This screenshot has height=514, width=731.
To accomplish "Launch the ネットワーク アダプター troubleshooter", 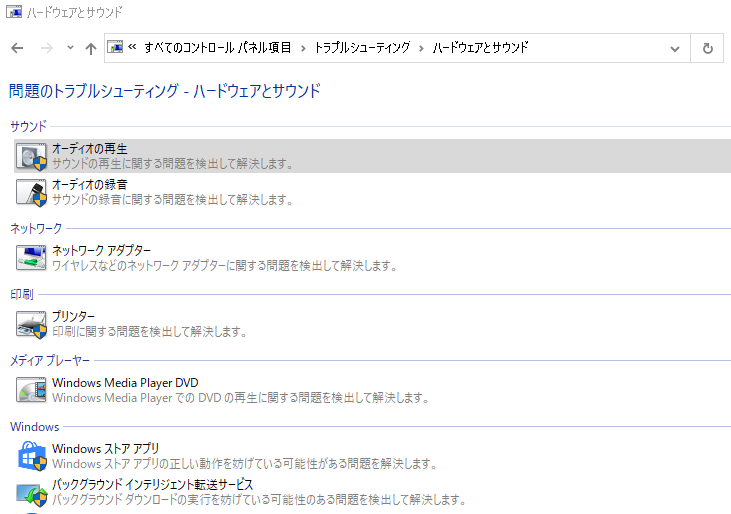I will (102, 250).
